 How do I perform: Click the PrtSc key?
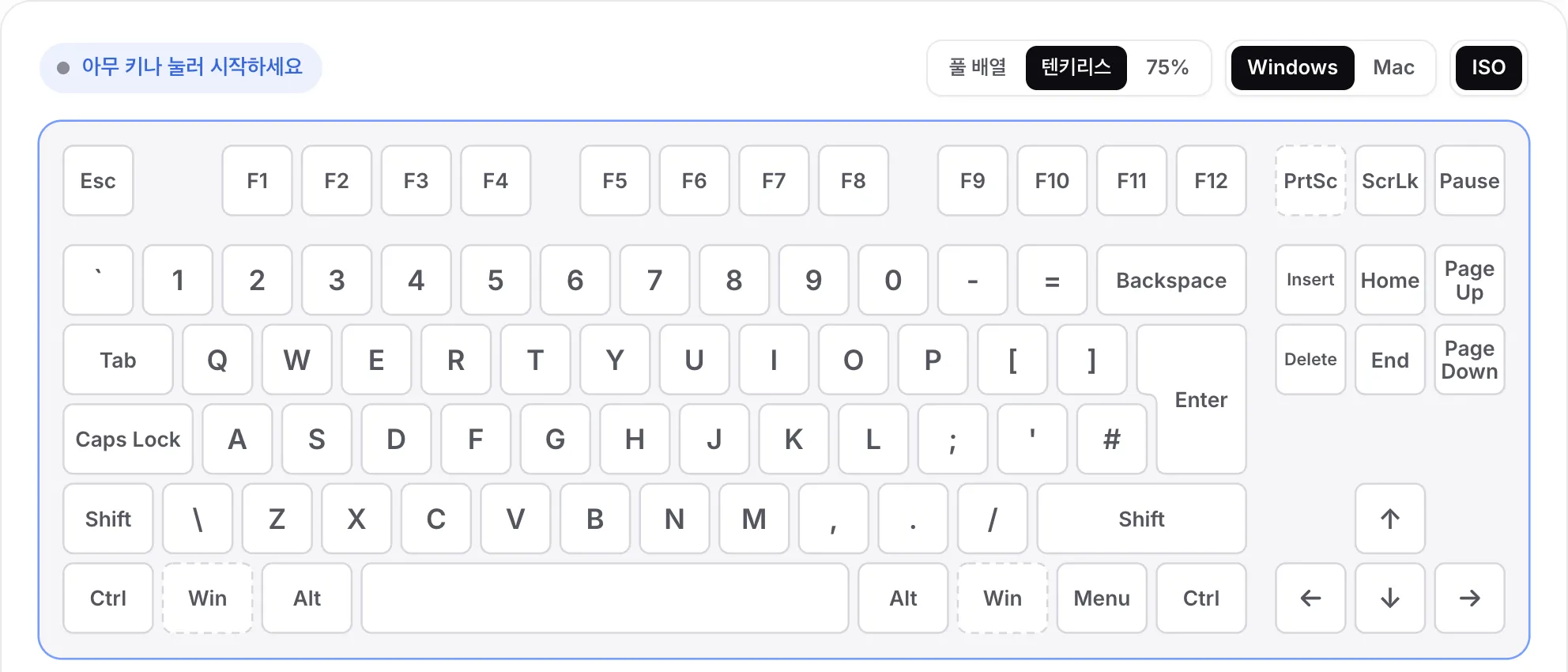(x=1310, y=180)
